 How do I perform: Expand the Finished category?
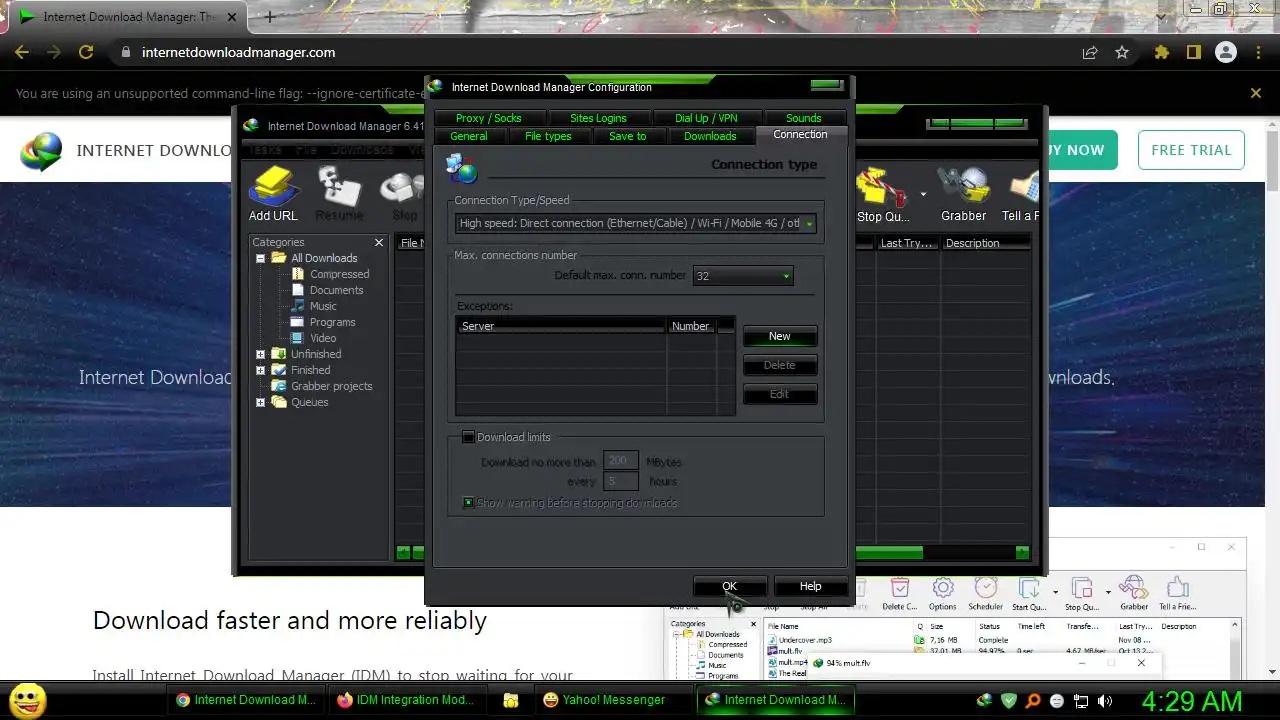[x=260, y=370]
